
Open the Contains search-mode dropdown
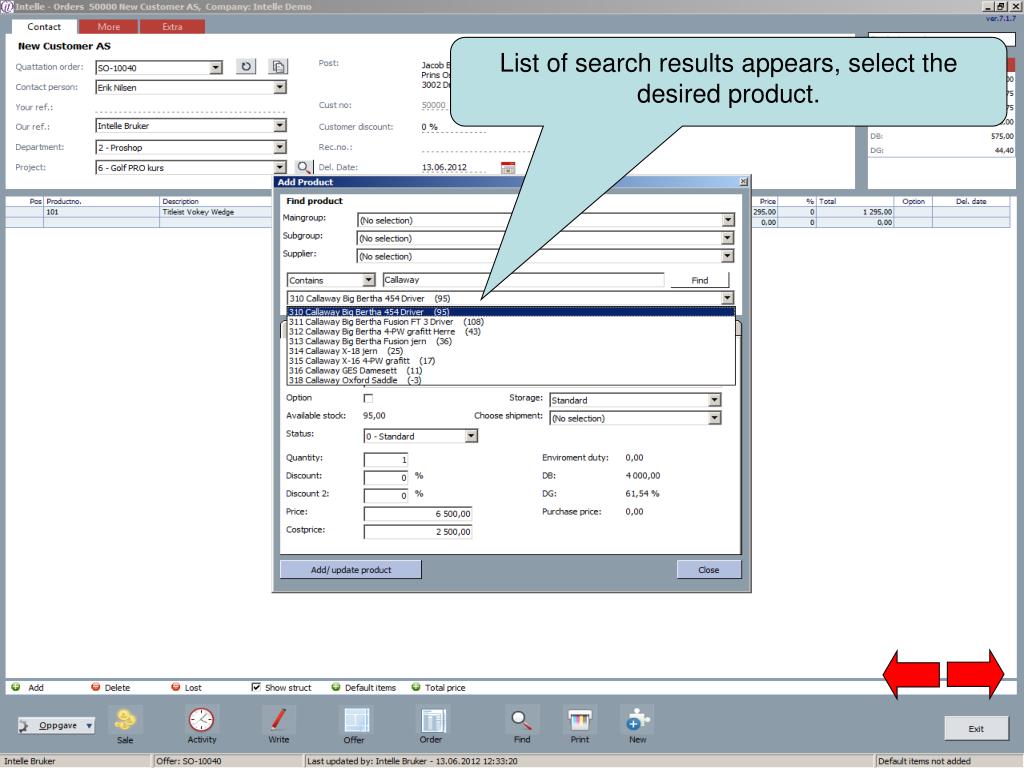(368, 280)
